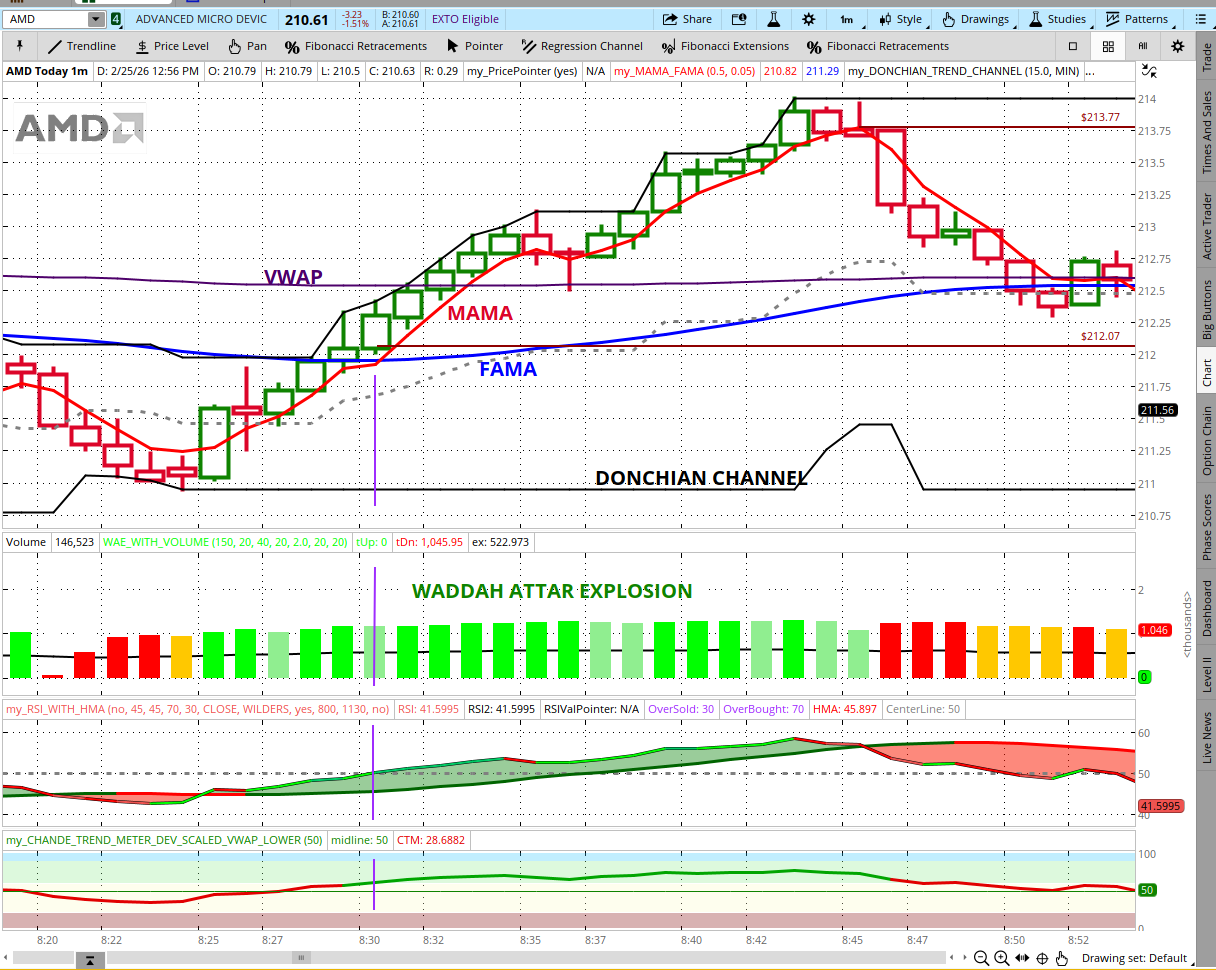Switch to single chart layout square
This screenshot has height=970, width=1216.
point(1073,46)
